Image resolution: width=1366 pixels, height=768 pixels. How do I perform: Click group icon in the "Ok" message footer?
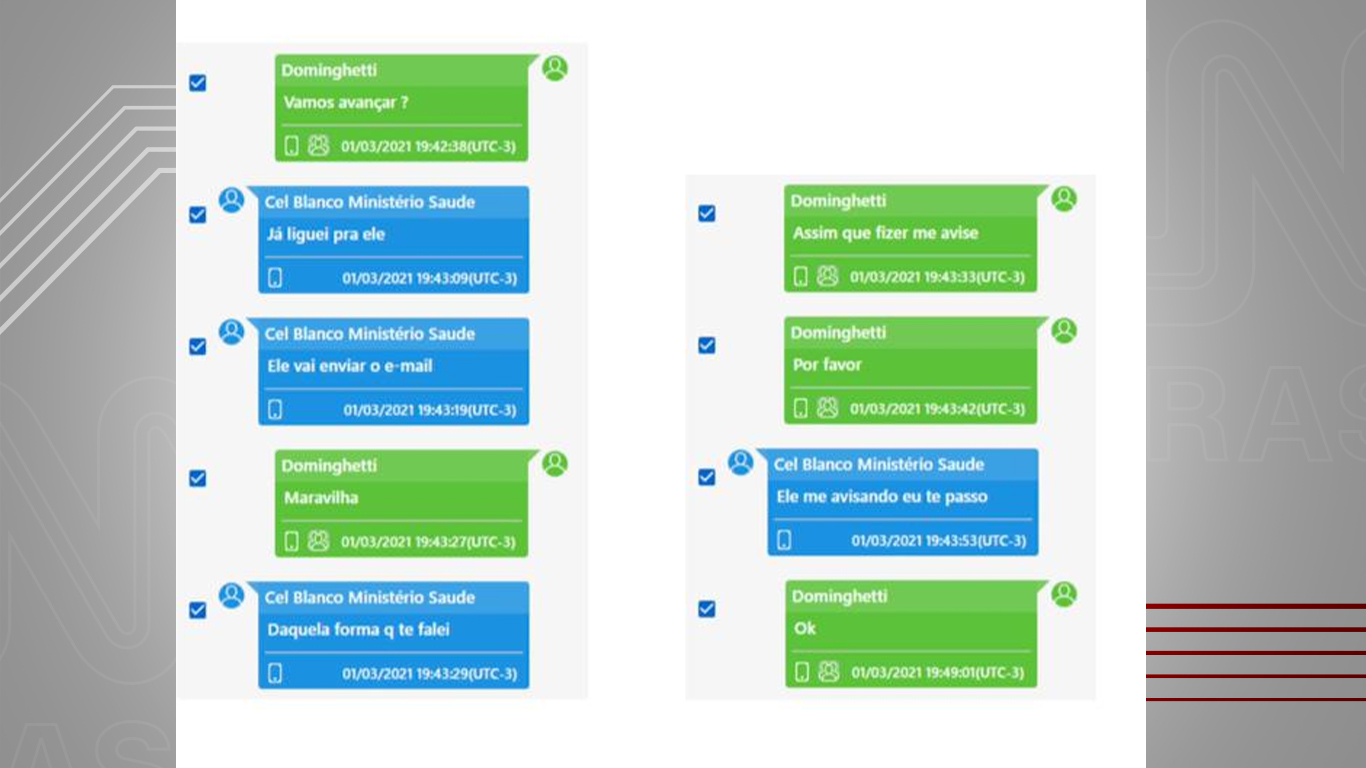point(828,672)
